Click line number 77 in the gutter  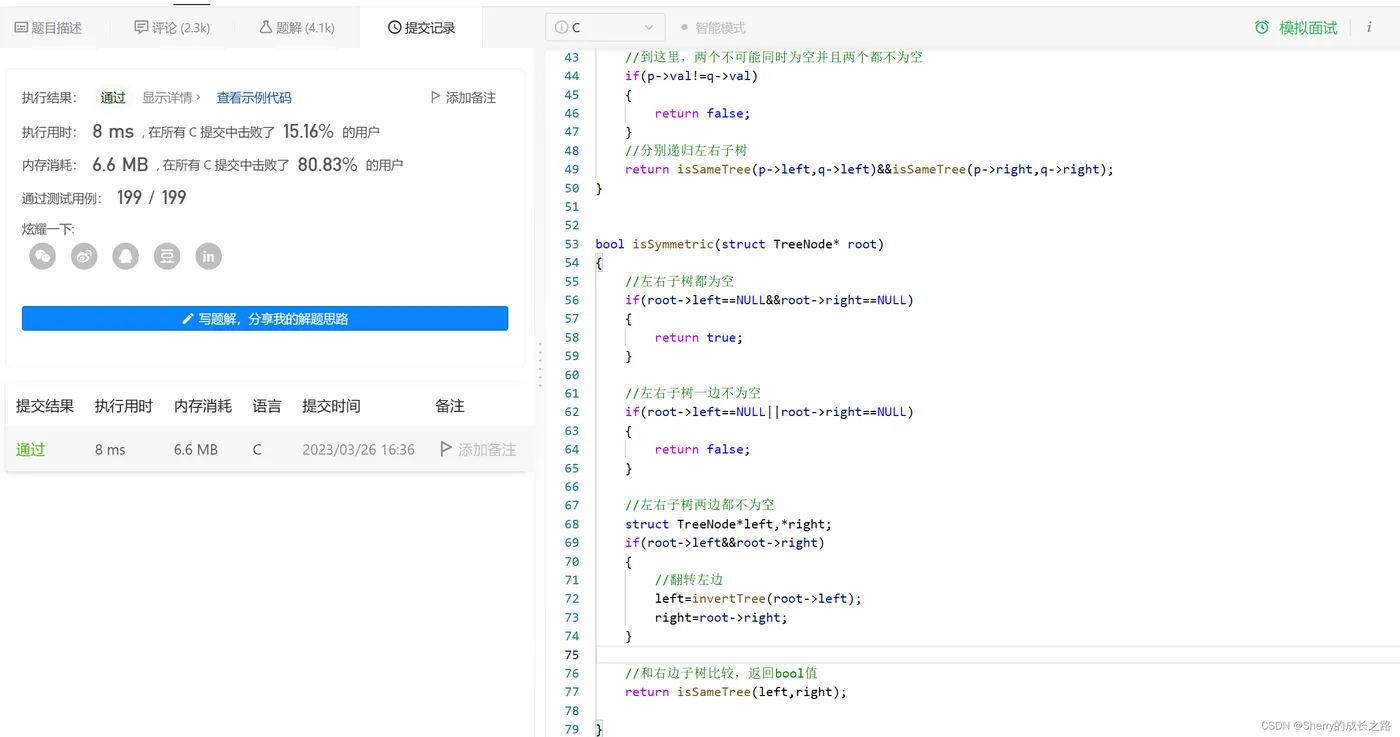tap(571, 691)
